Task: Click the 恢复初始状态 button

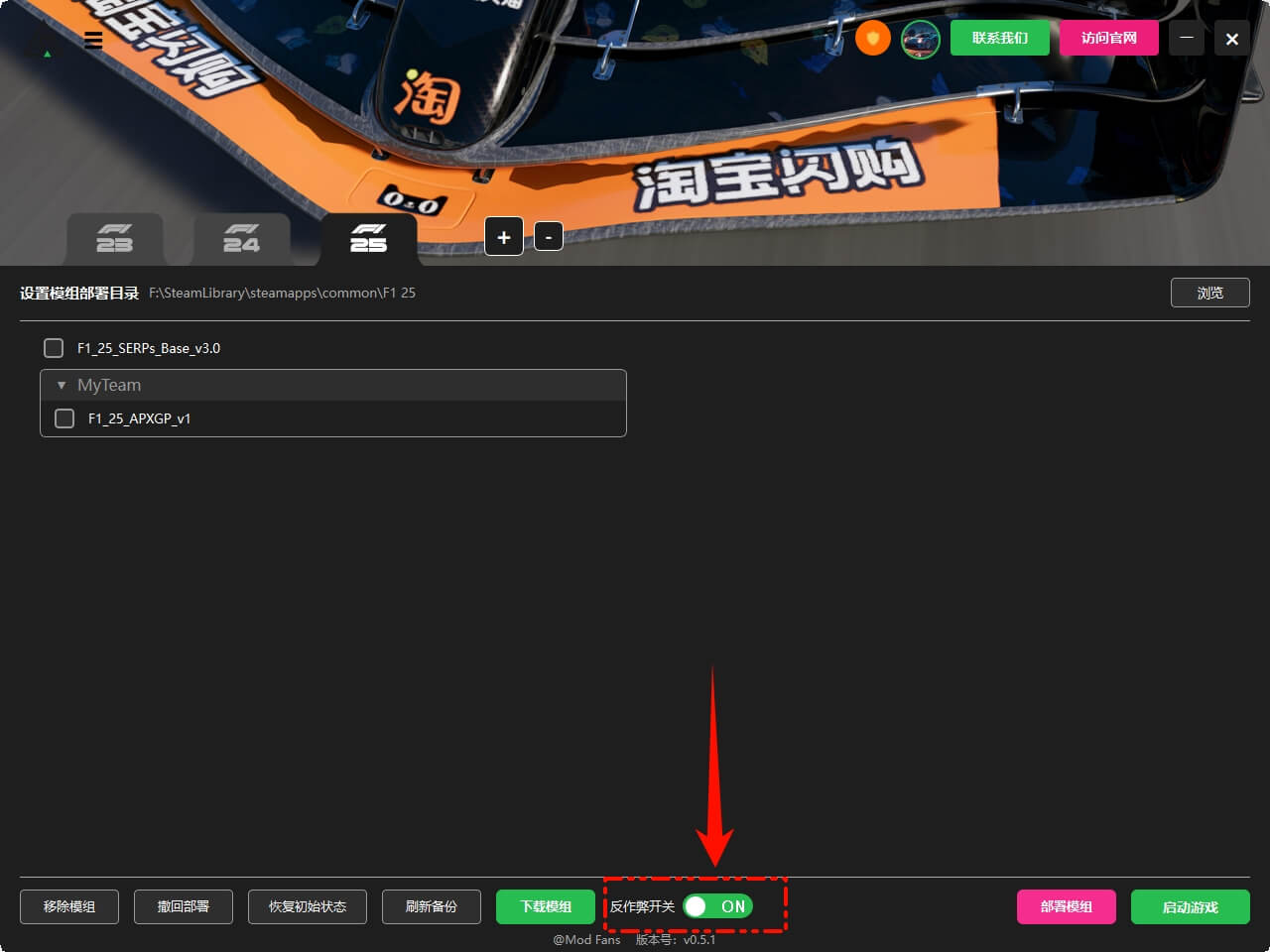Action: (x=308, y=906)
